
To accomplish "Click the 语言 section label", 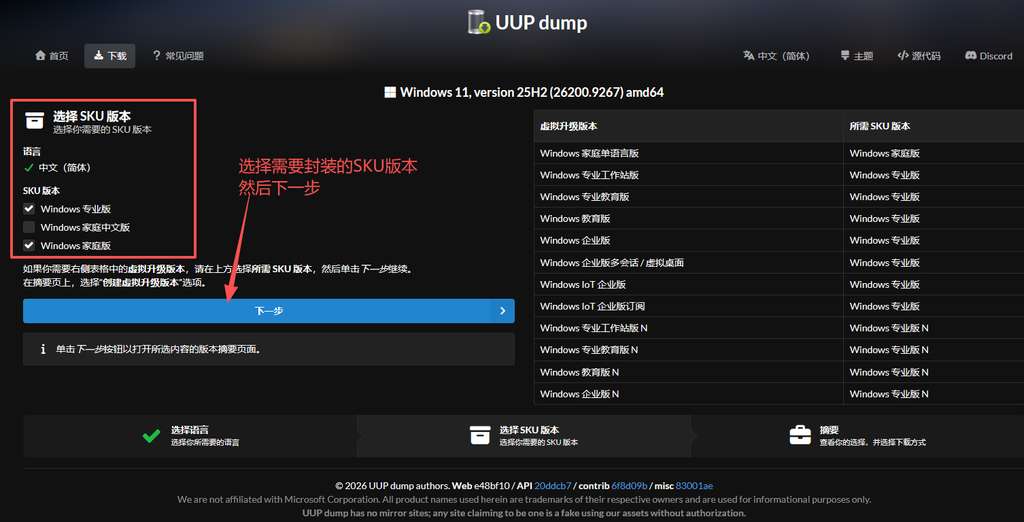I will pos(32,152).
